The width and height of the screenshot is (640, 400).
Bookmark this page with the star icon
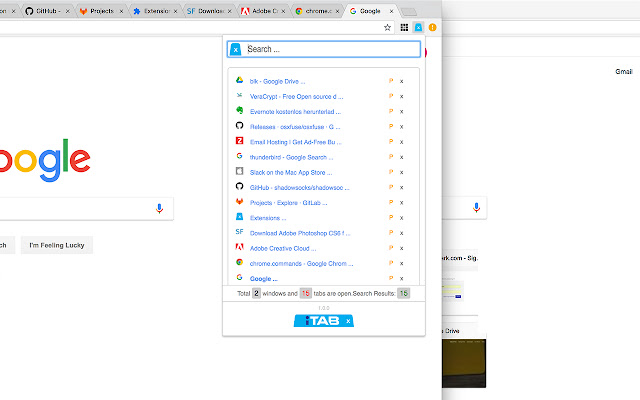coord(387,27)
